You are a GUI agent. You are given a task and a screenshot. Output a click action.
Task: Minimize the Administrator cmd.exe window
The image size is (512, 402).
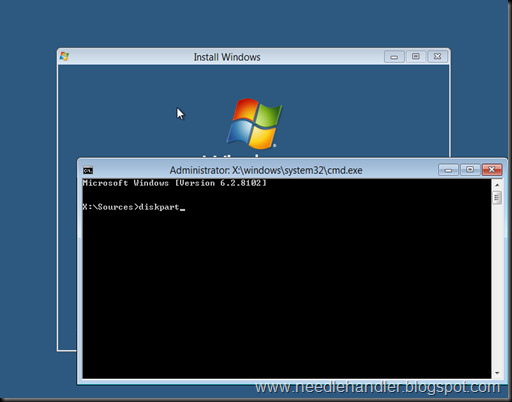coord(448,170)
